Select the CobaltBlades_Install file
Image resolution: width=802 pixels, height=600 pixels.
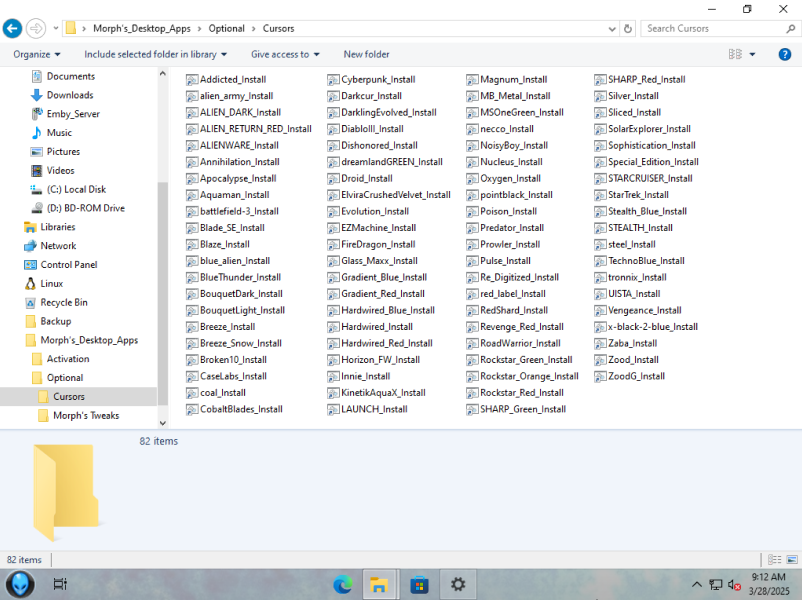pos(234,409)
